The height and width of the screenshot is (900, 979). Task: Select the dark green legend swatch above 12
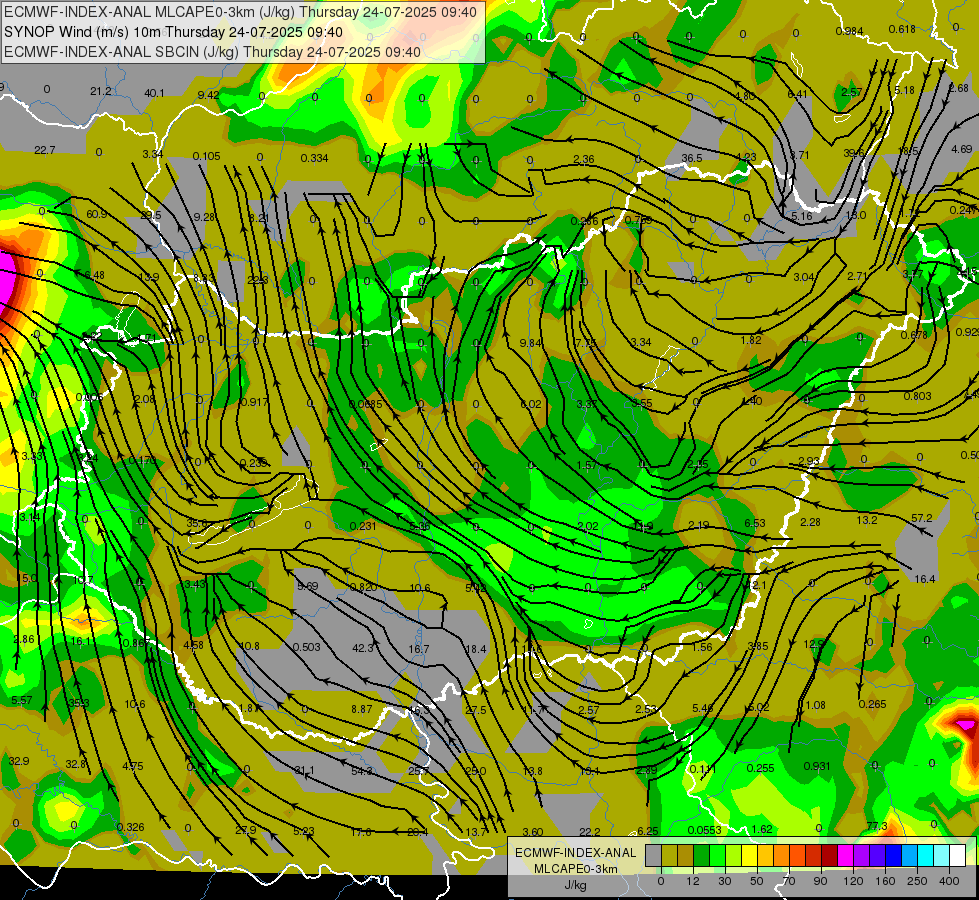tap(702, 855)
